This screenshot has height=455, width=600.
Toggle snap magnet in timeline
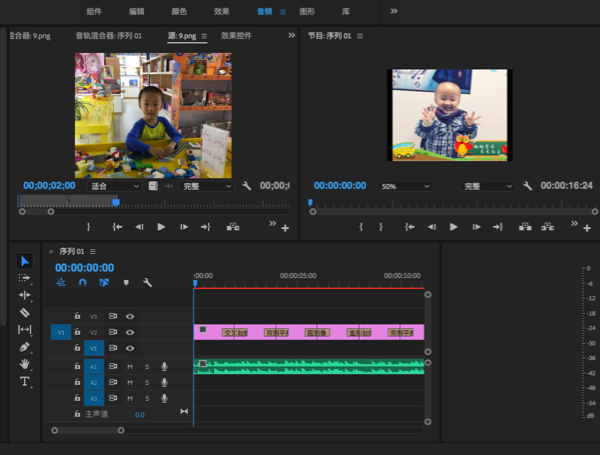pyautogui.click(x=82, y=283)
